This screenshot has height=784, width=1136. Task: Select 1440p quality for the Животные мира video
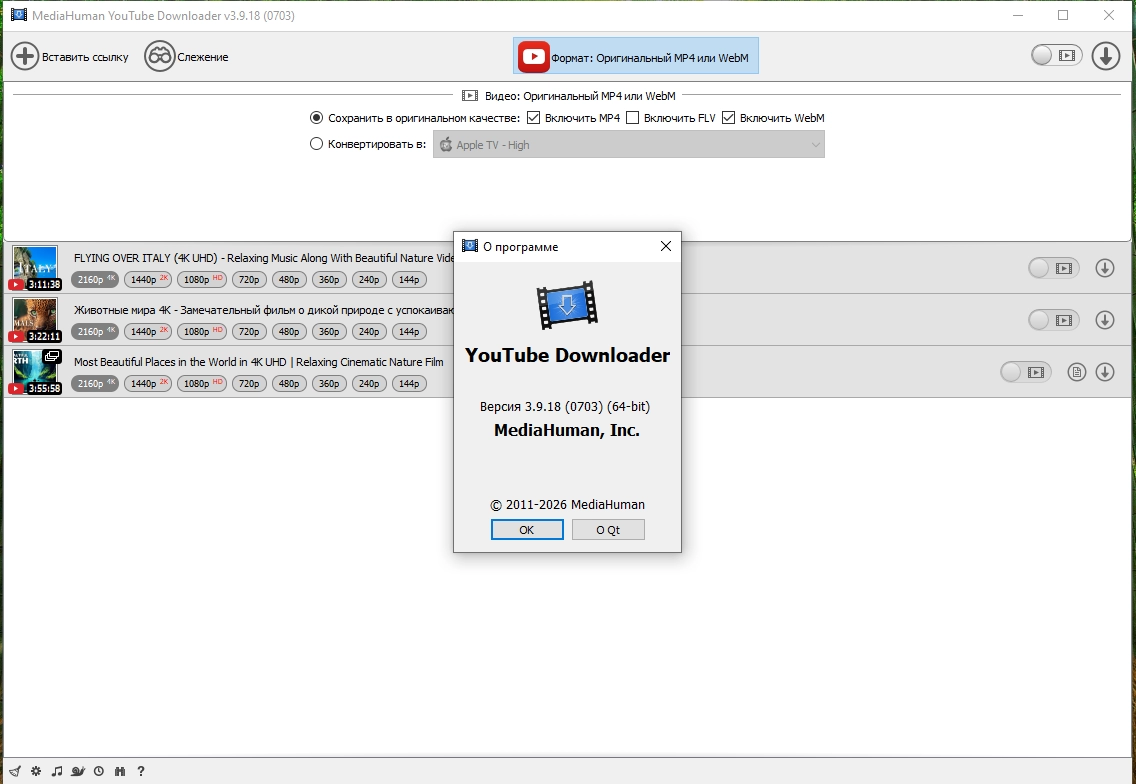148,331
